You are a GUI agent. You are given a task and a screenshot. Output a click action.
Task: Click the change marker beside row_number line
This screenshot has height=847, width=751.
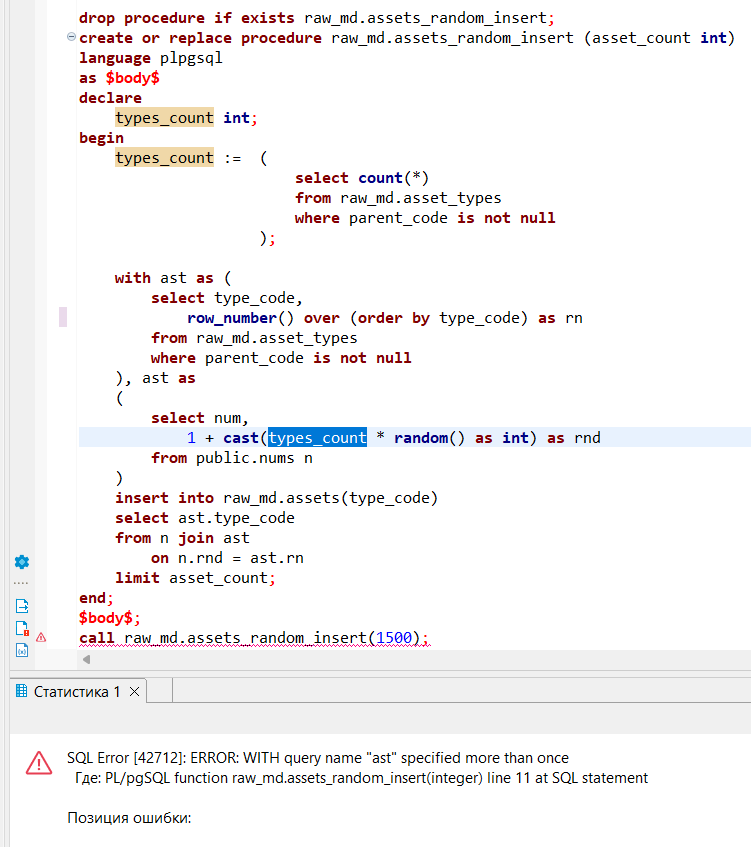[x=63, y=318]
